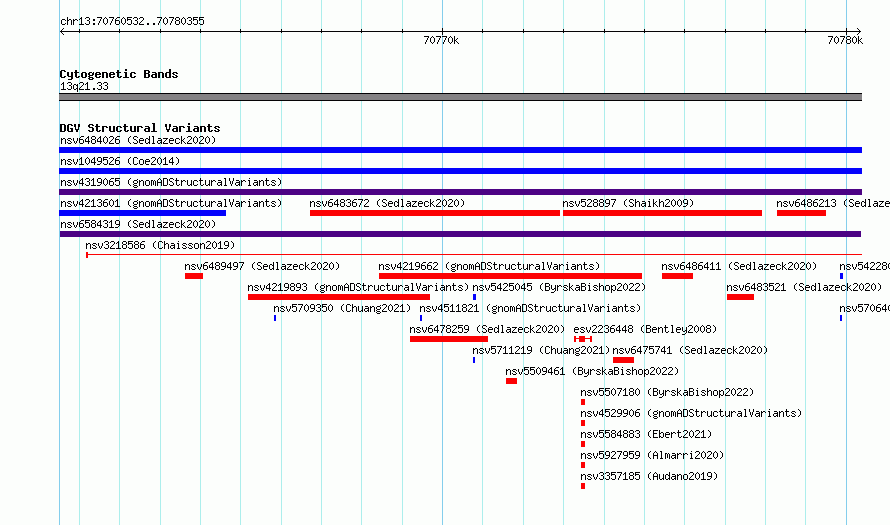Screen dimensions: 890x525
Task: Open nsv4219662 (gnomADStructuralVariants) label
Action: [x=489, y=266]
